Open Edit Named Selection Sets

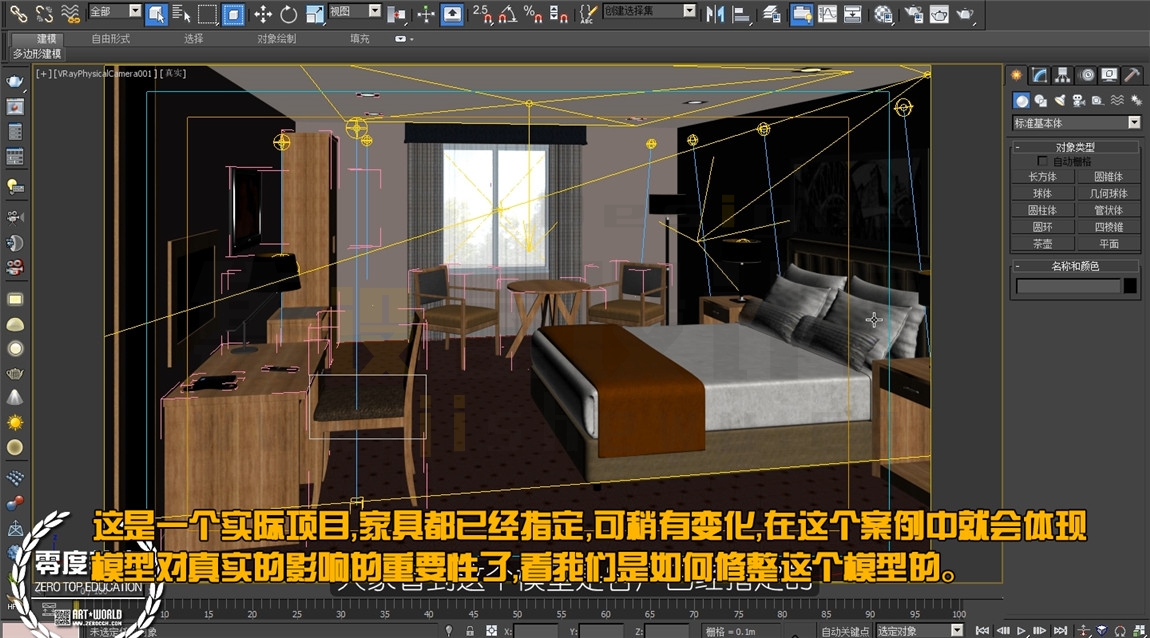(x=587, y=13)
